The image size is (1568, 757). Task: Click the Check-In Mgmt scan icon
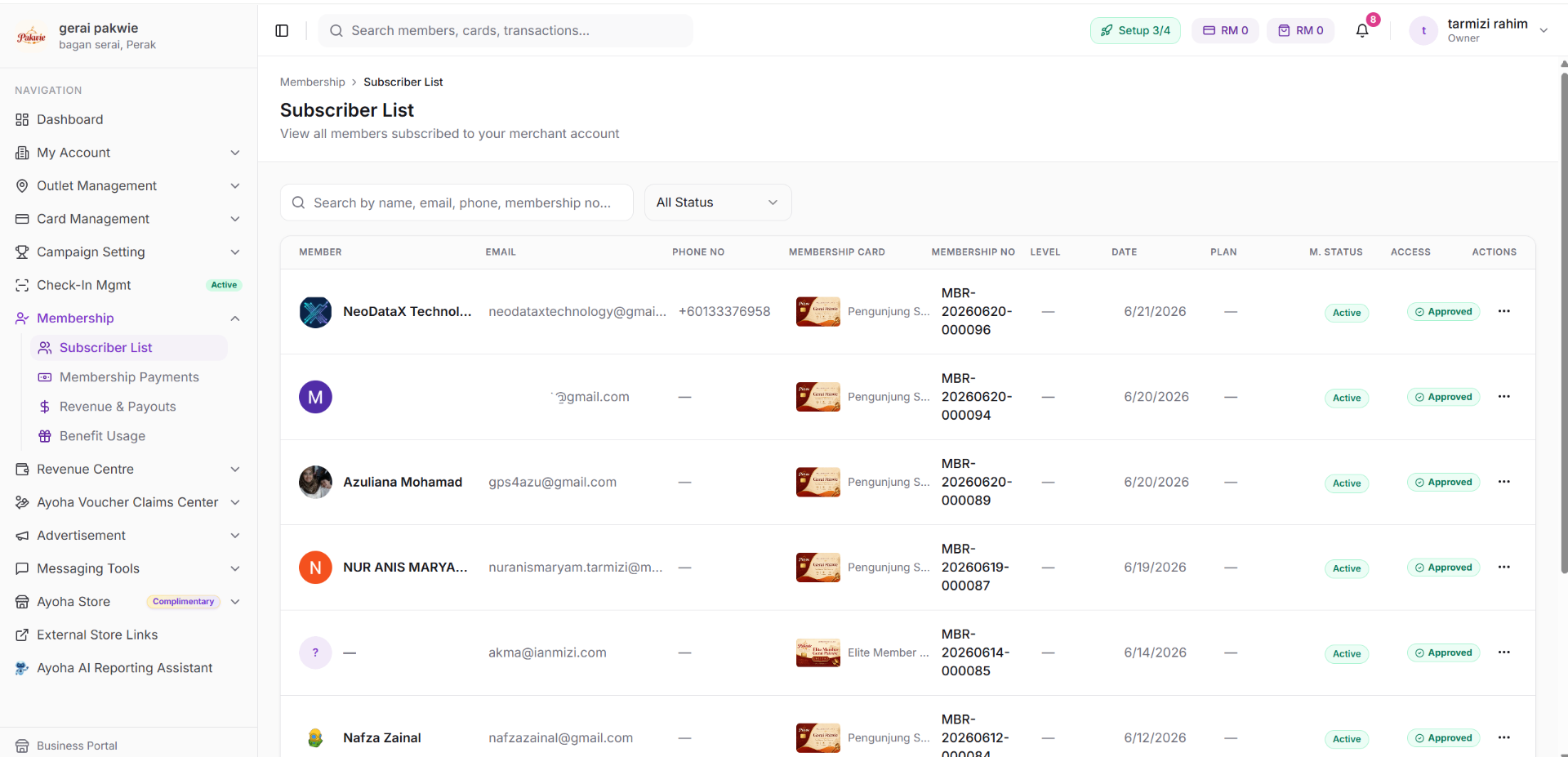tap(22, 285)
